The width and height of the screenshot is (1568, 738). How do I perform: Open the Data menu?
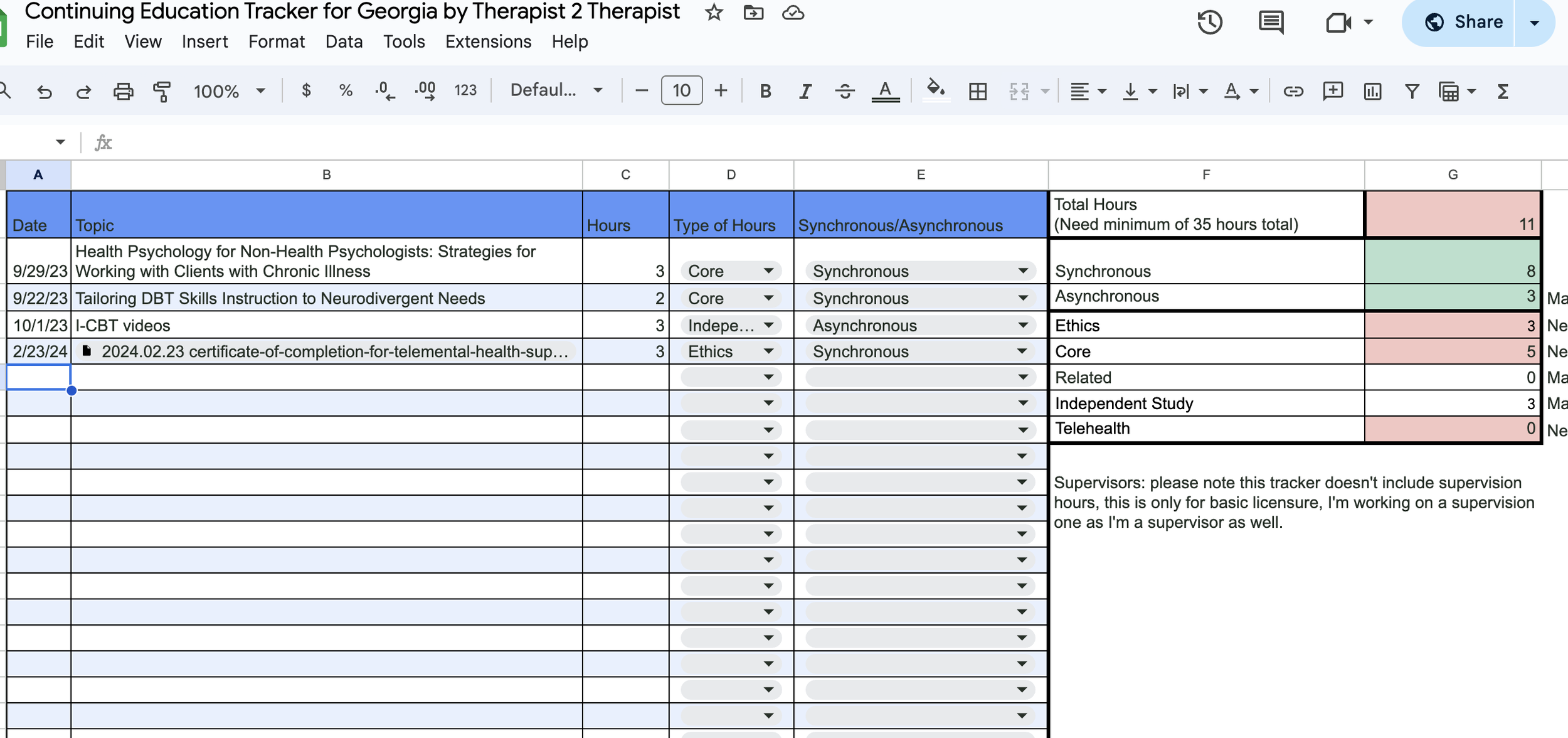click(x=344, y=41)
